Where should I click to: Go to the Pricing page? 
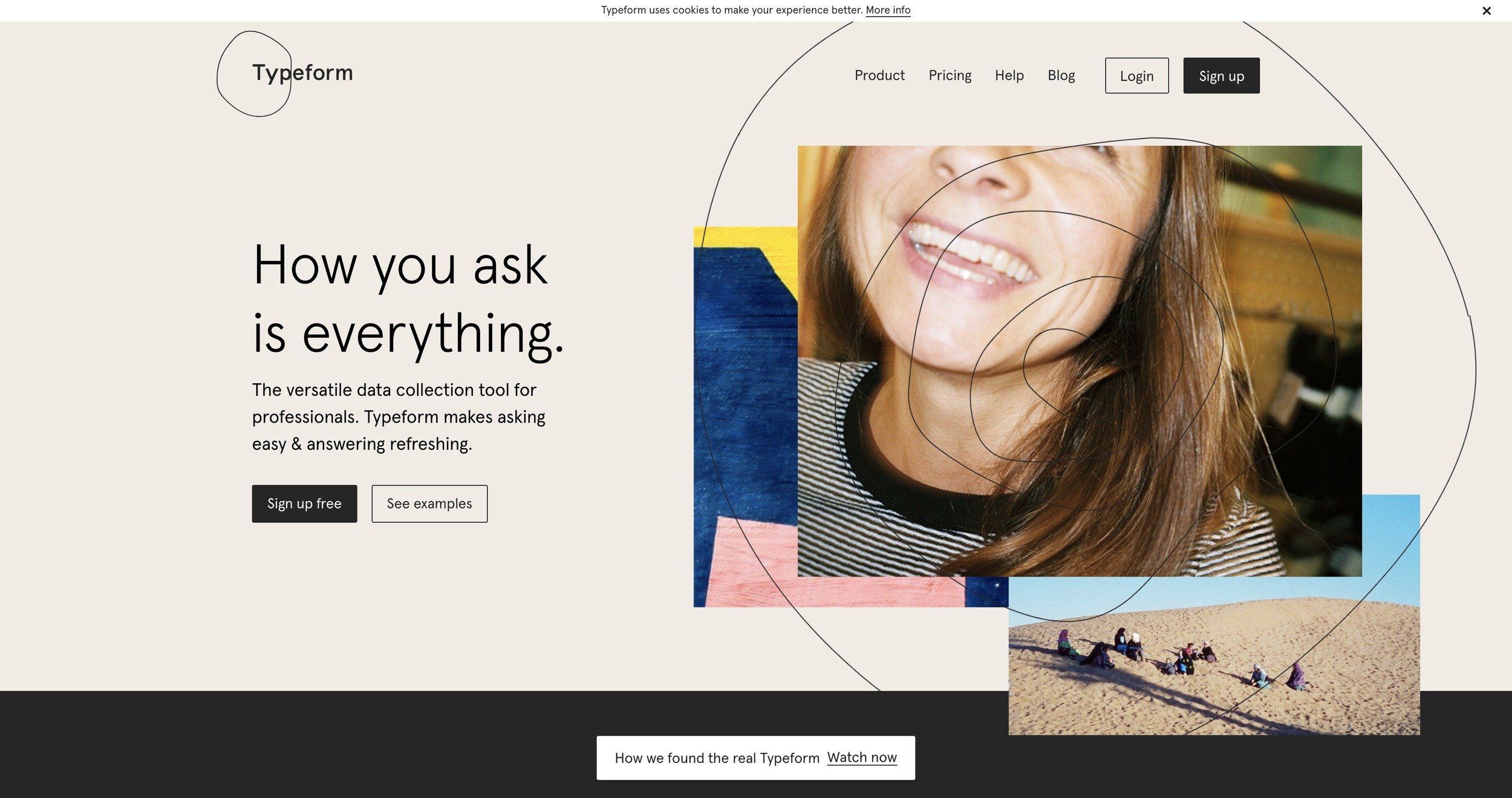[x=950, y=76]
